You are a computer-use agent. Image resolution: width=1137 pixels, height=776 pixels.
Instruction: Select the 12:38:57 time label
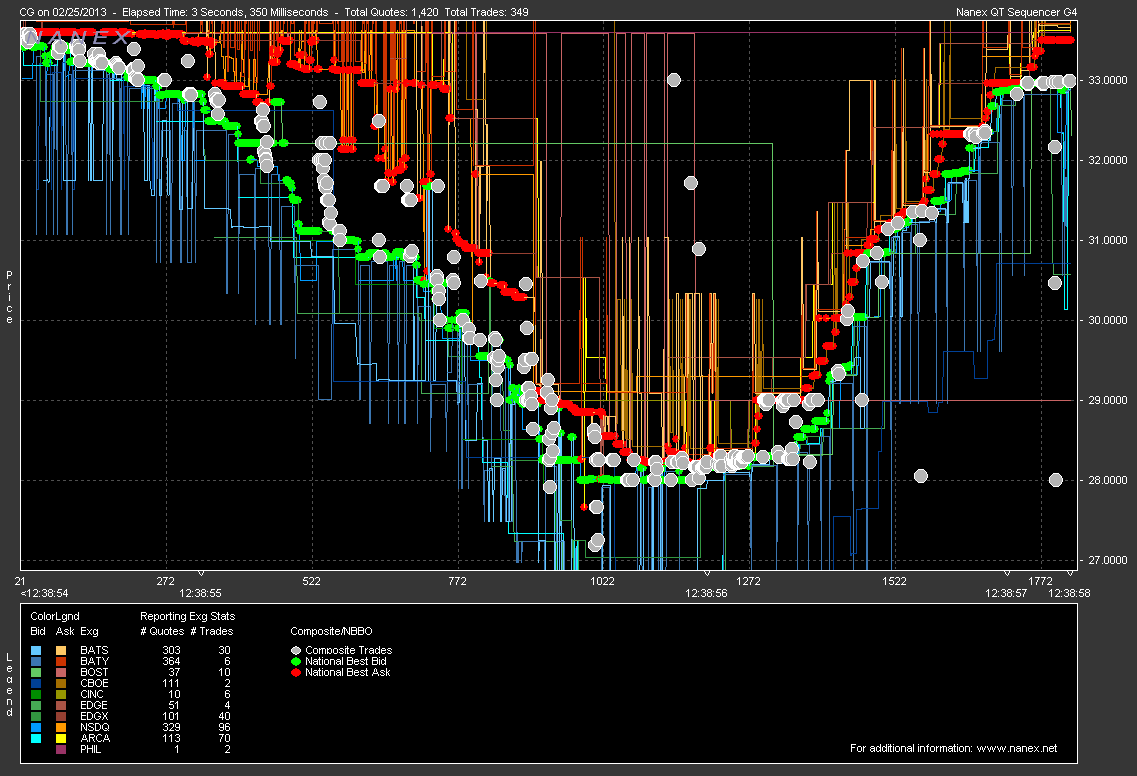pos(1006,593)
